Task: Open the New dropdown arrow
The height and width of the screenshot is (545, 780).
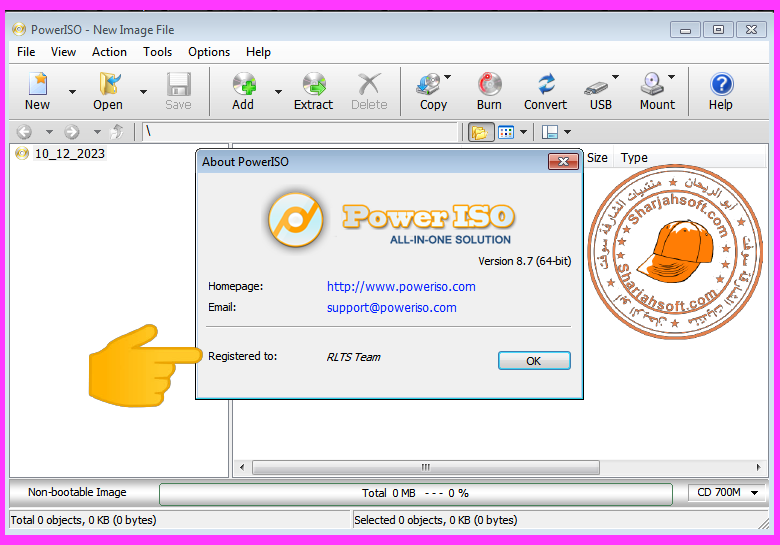Action: (73, 92)
